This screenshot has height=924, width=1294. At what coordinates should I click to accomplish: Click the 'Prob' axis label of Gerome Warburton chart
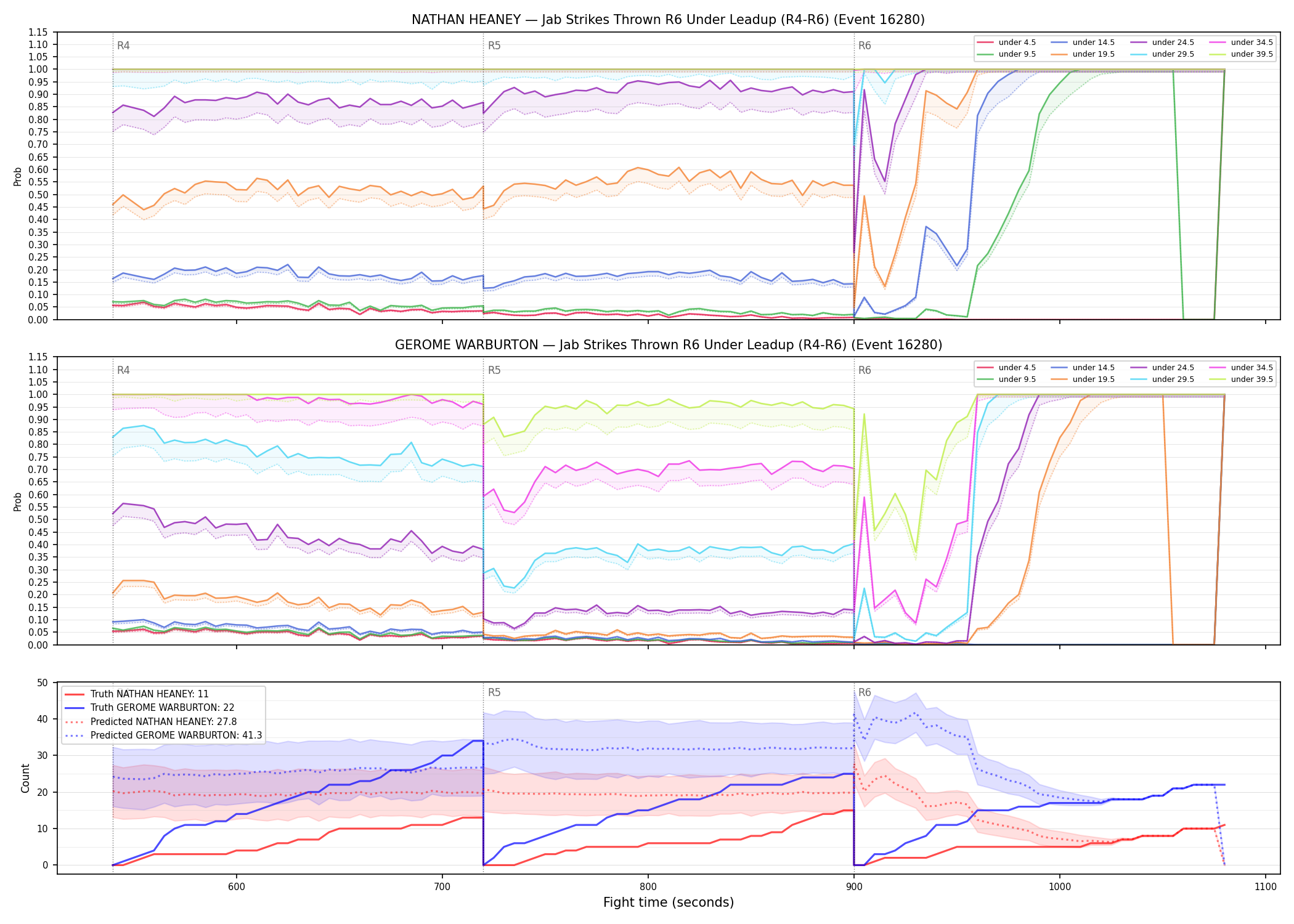(17, 501)
